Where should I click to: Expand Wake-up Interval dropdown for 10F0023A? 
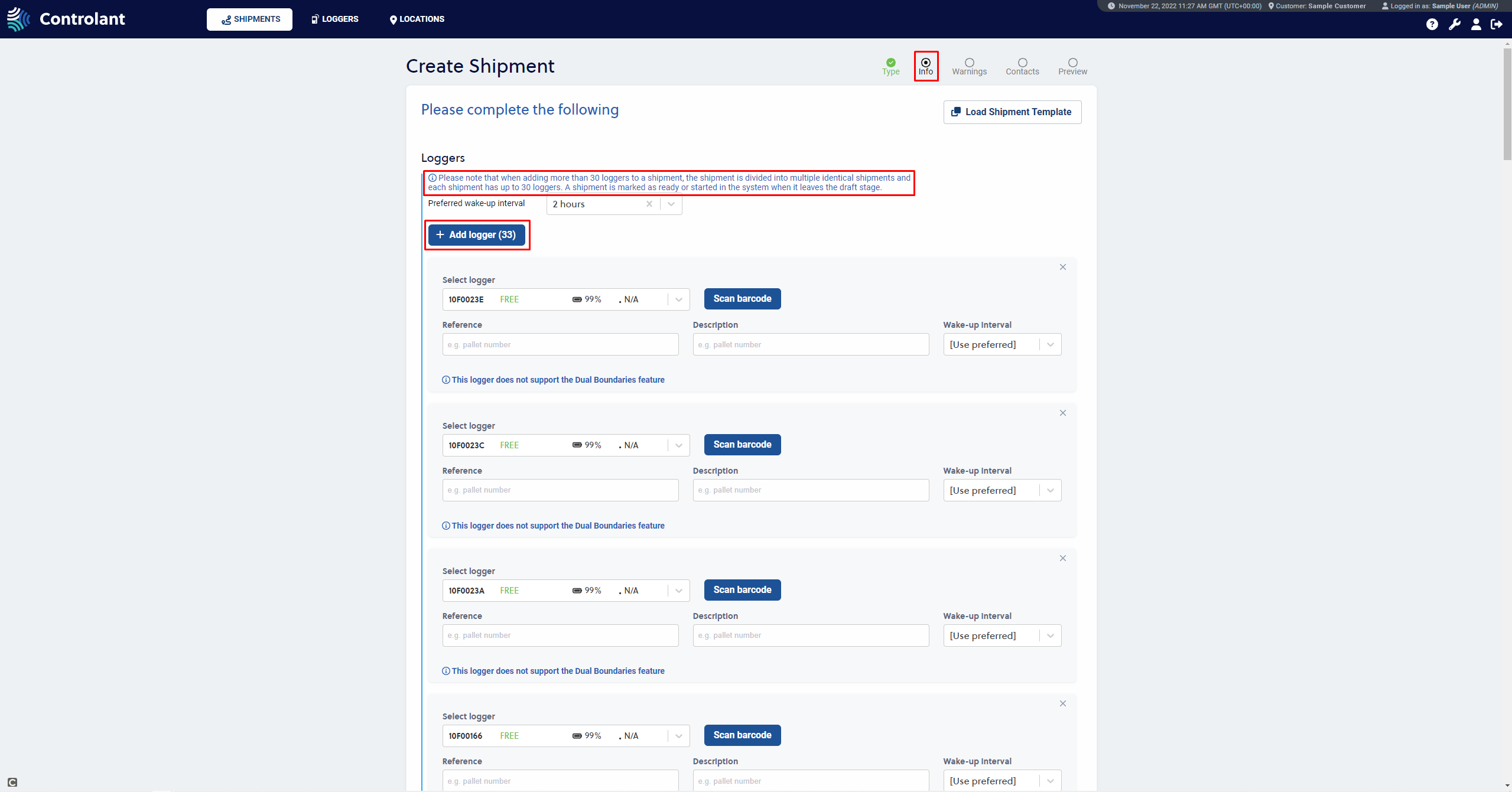pyautogui.click(x=1002, y=635)
